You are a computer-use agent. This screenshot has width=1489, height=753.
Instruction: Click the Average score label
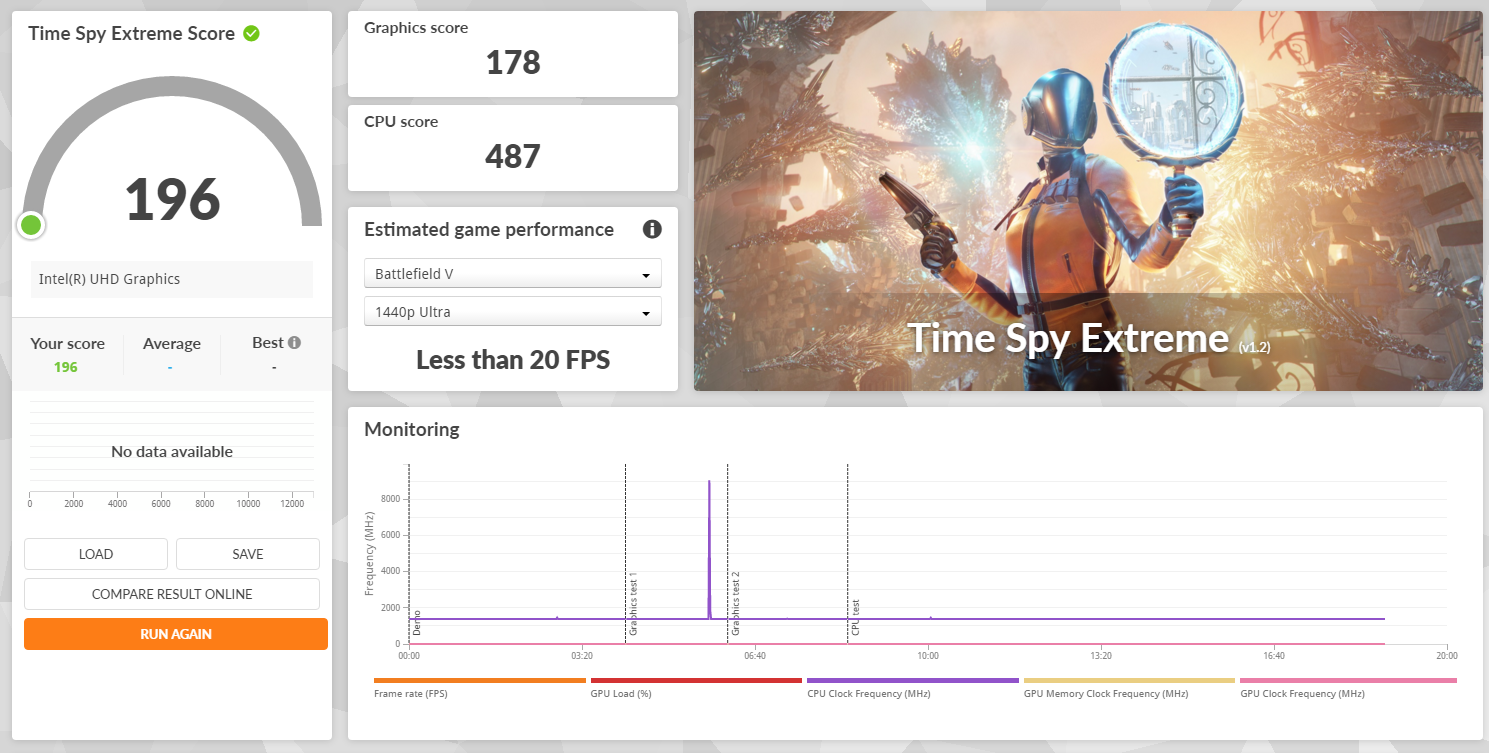pos(172,343)
